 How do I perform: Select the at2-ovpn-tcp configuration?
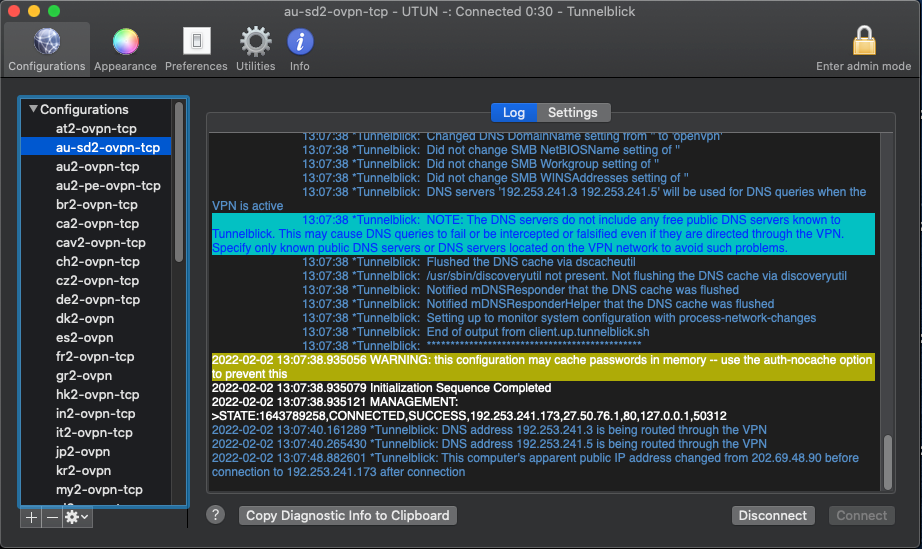pos(96,128)
